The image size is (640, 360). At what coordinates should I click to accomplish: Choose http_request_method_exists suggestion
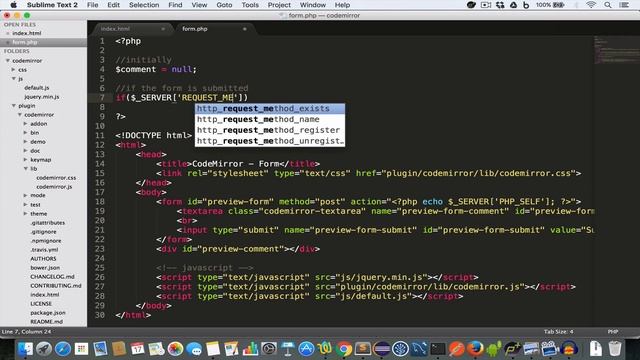click(270, 109)
